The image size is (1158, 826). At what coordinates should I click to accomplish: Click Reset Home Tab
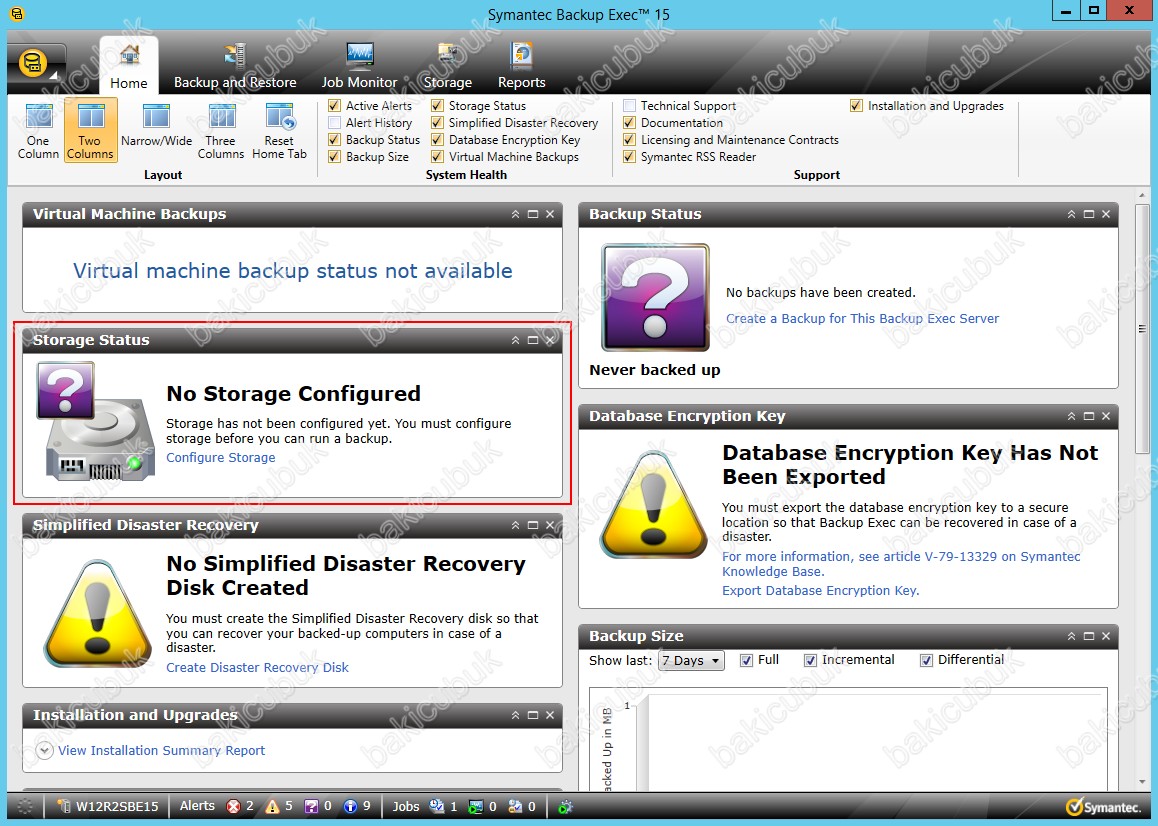click(x=279, y=131)
